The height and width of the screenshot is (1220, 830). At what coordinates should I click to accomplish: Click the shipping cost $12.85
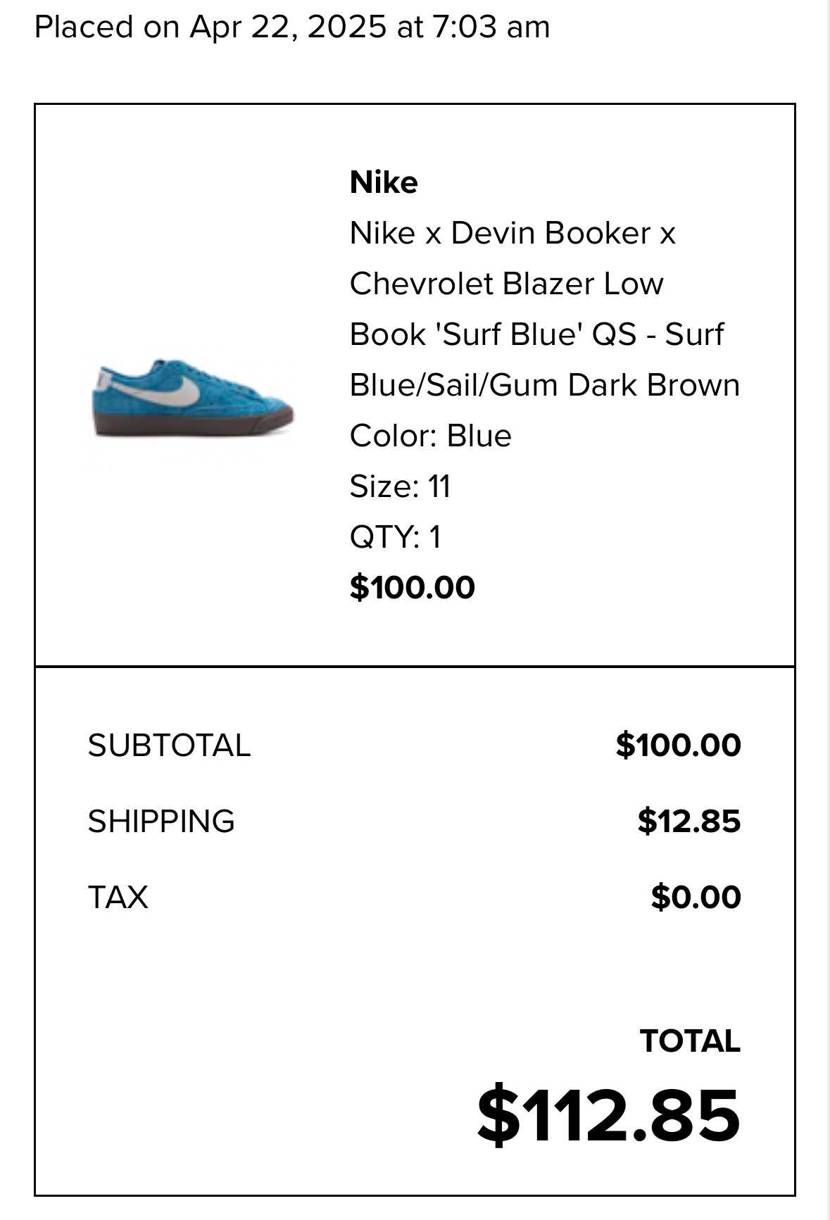tap(689, 821)
